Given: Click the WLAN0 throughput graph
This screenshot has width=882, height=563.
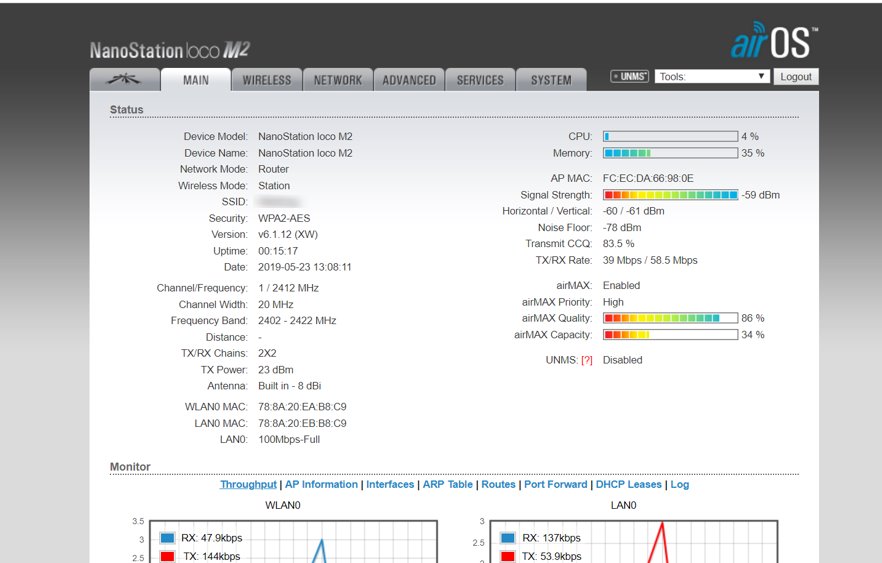Looking at the screenshot, I should tap(293, 542).
